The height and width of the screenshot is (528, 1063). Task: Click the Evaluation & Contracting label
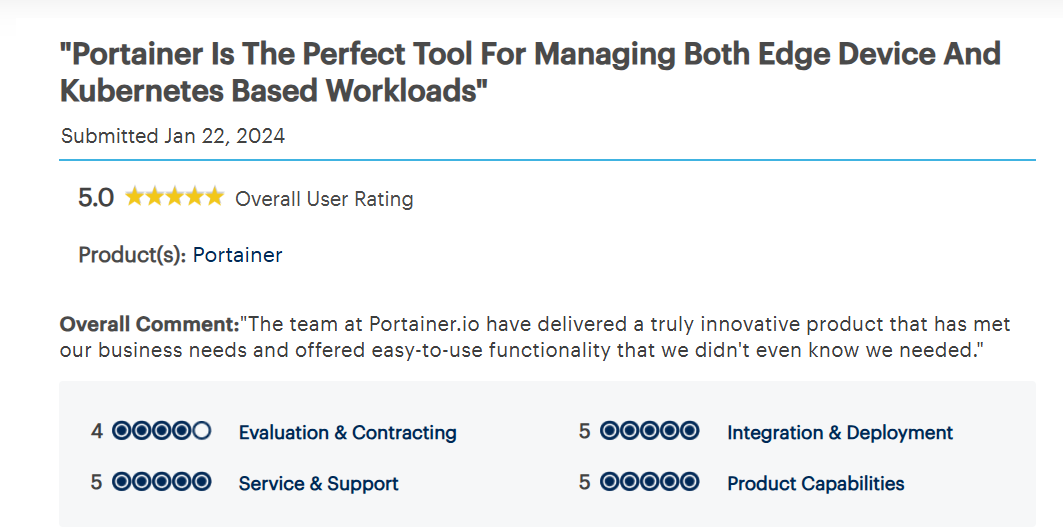point(347,432)
